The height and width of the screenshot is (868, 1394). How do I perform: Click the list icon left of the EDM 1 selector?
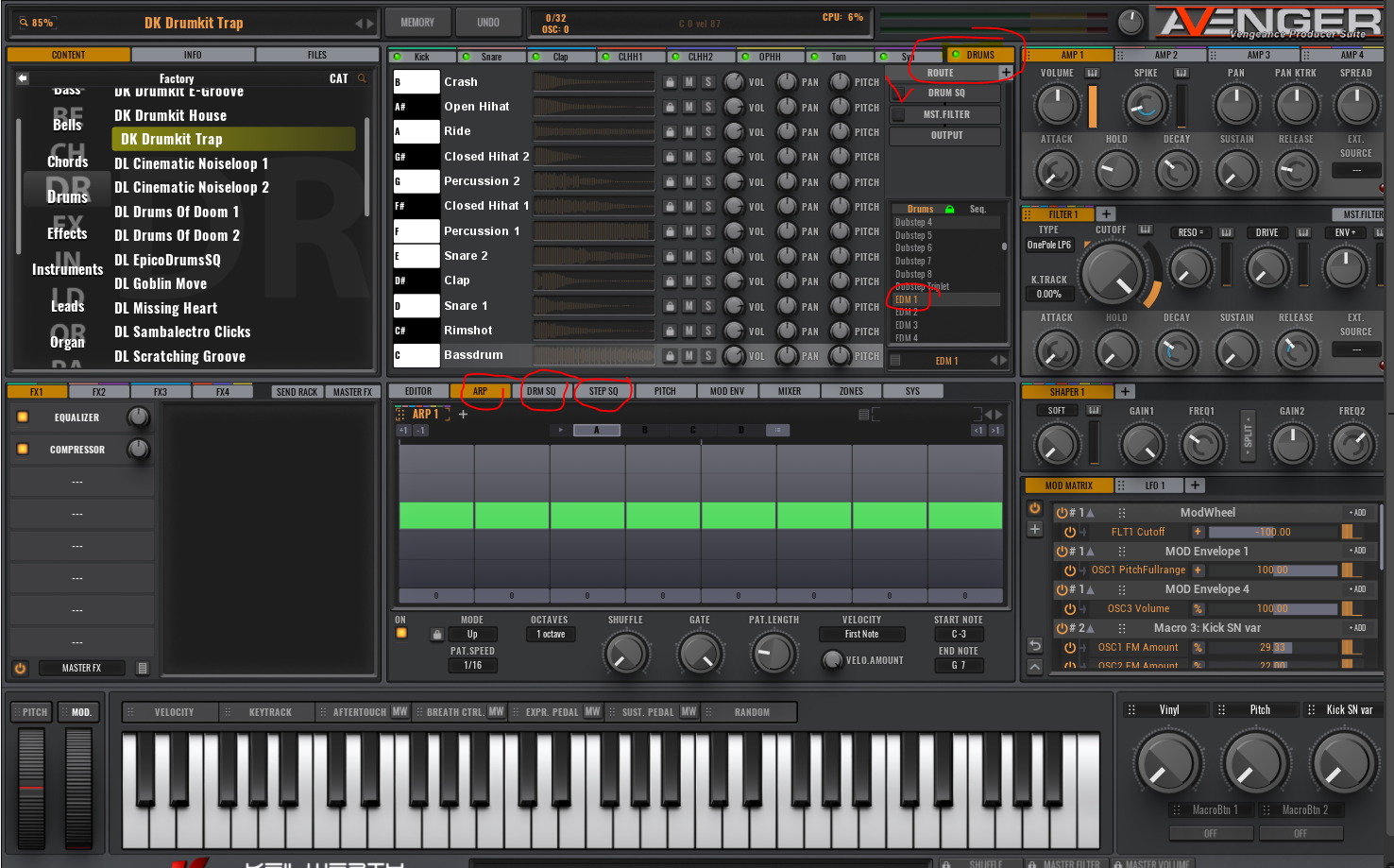pos(895,360)
